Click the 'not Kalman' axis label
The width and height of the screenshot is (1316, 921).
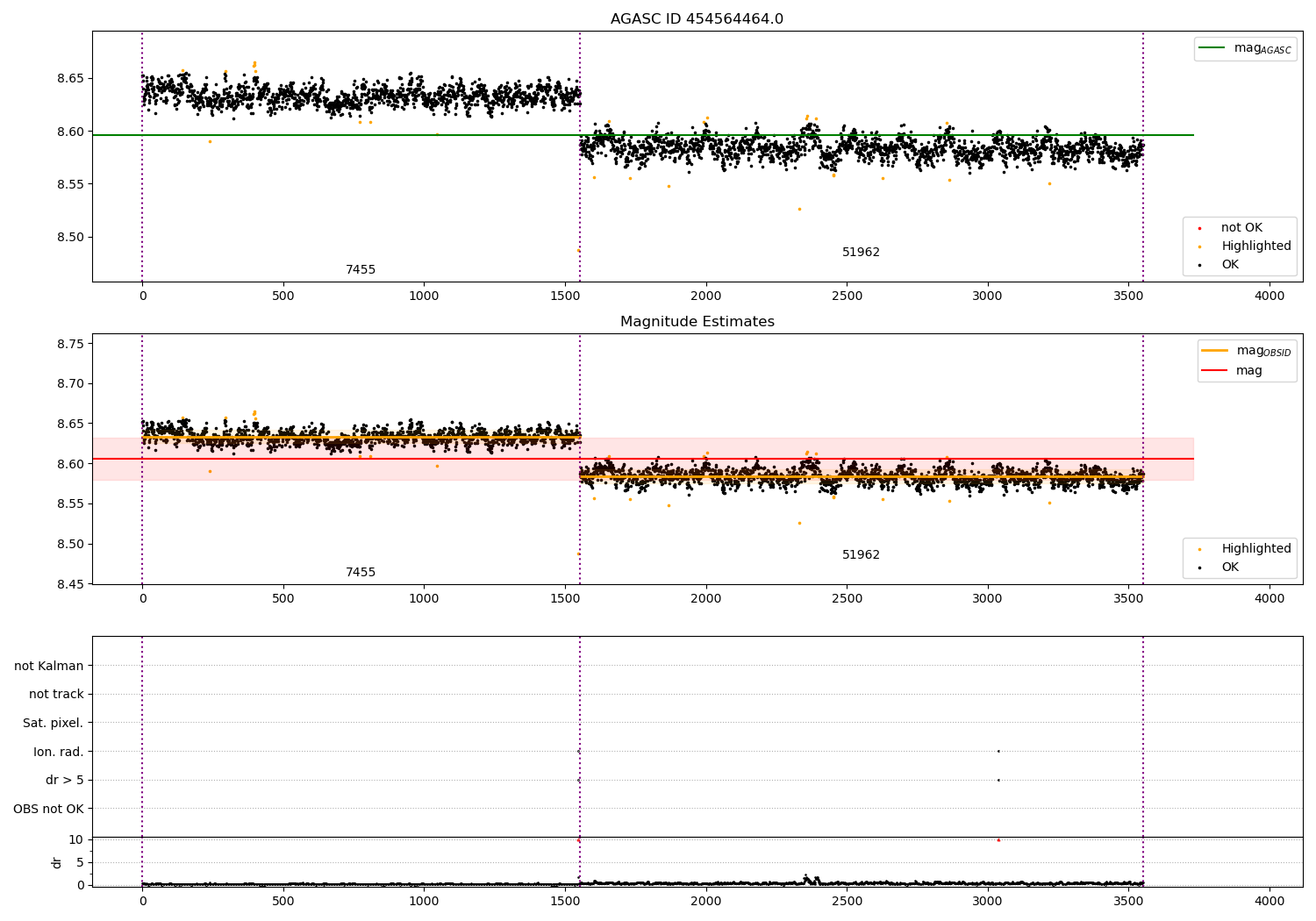click(49, 666)
